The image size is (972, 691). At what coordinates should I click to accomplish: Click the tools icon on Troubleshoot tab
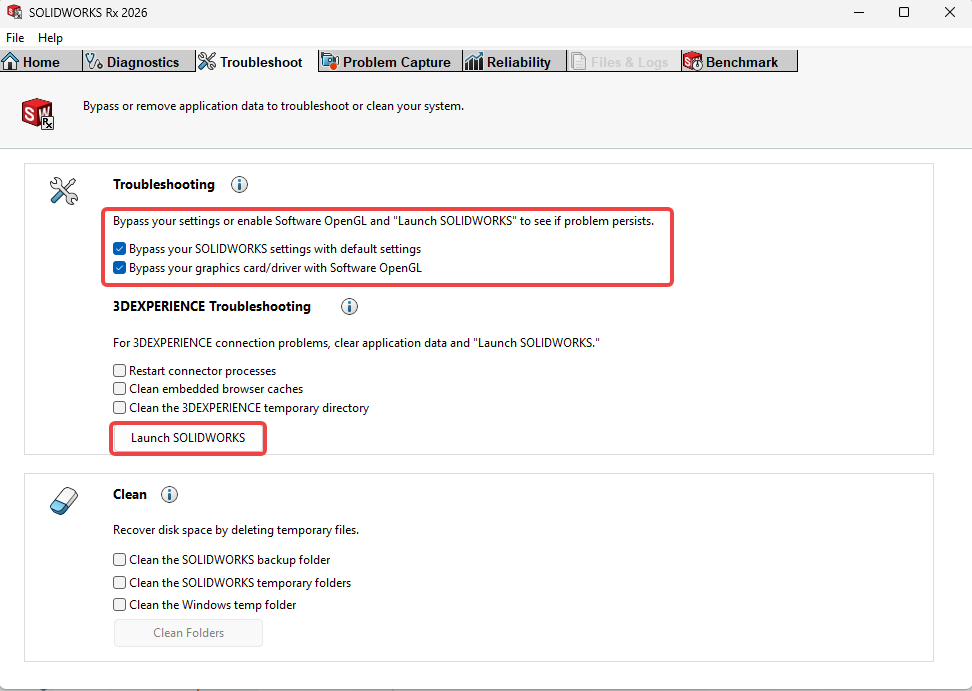click(207, 61)
